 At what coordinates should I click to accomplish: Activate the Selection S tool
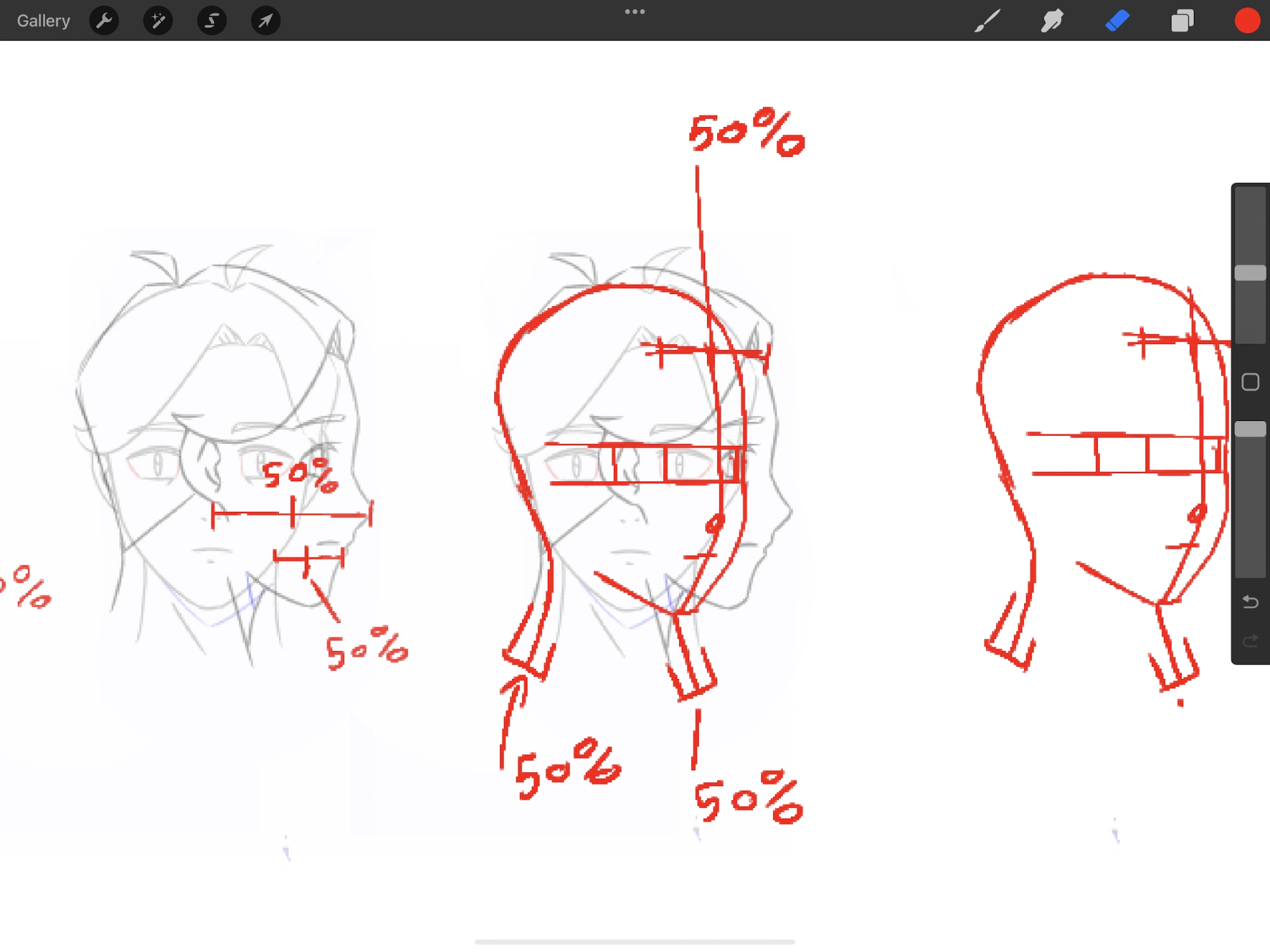[212, 21]
